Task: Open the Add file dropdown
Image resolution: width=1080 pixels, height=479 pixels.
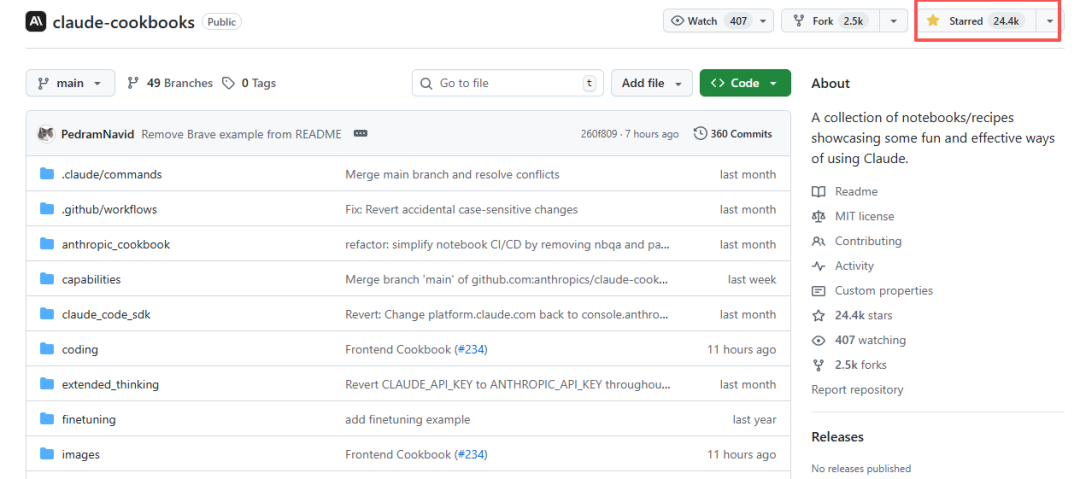Action: (651, 83)
